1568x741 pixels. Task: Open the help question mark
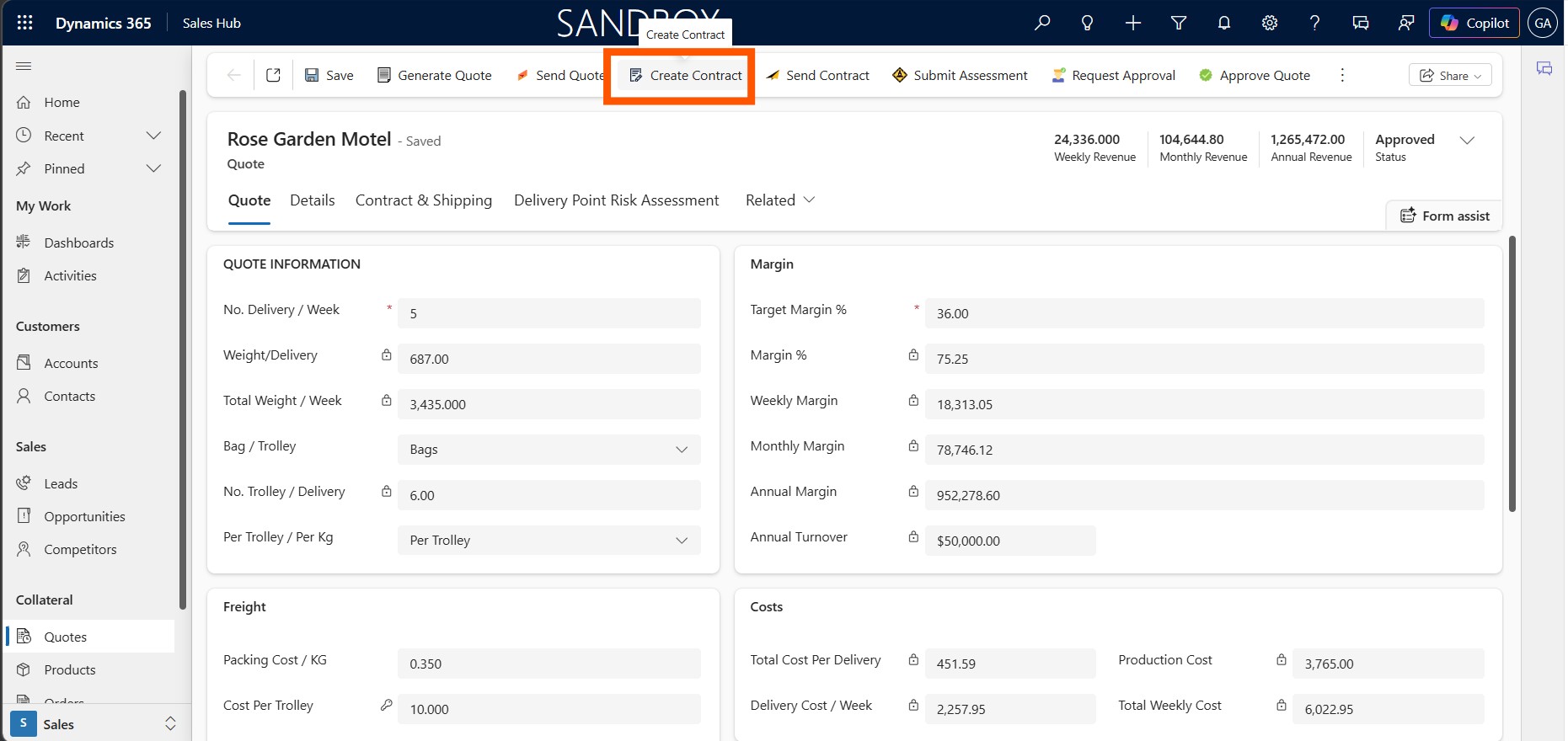(x=1314, y=23)
